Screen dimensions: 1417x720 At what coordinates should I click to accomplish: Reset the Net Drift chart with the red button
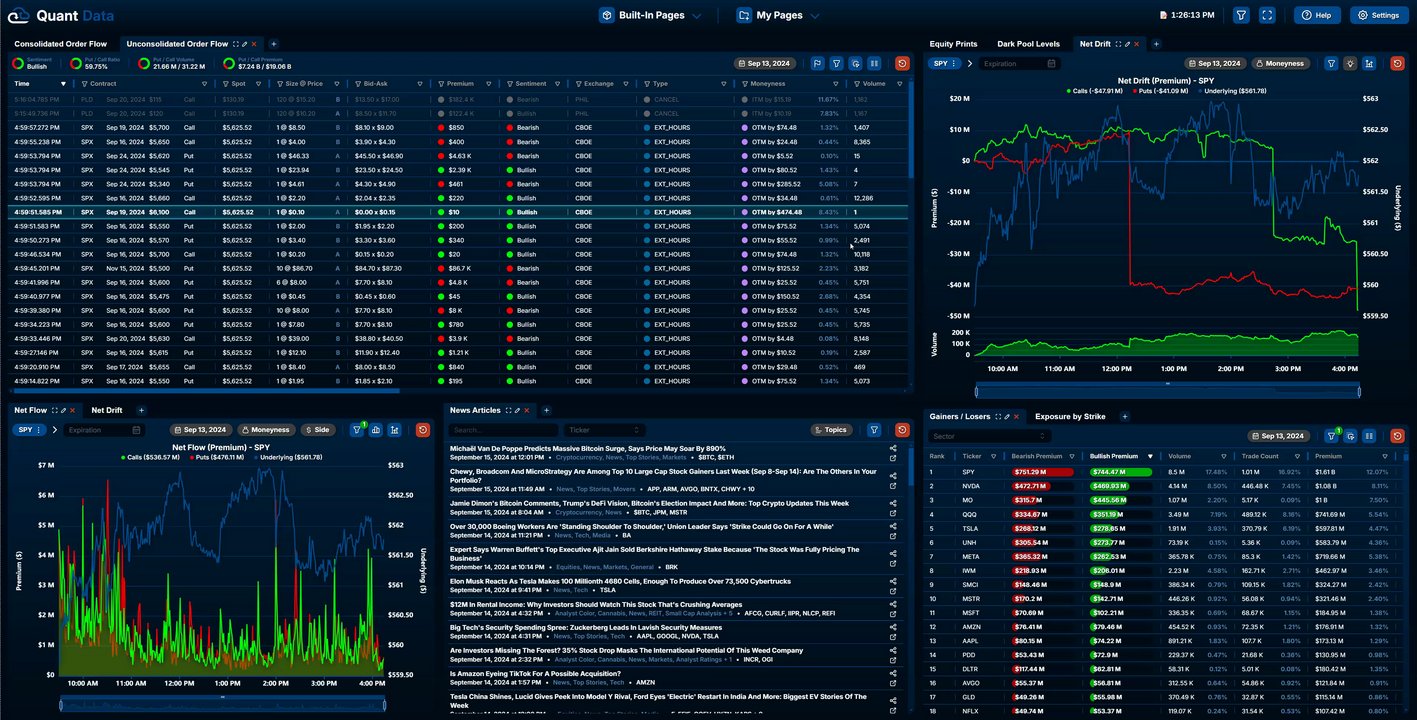pos(1397,63)
